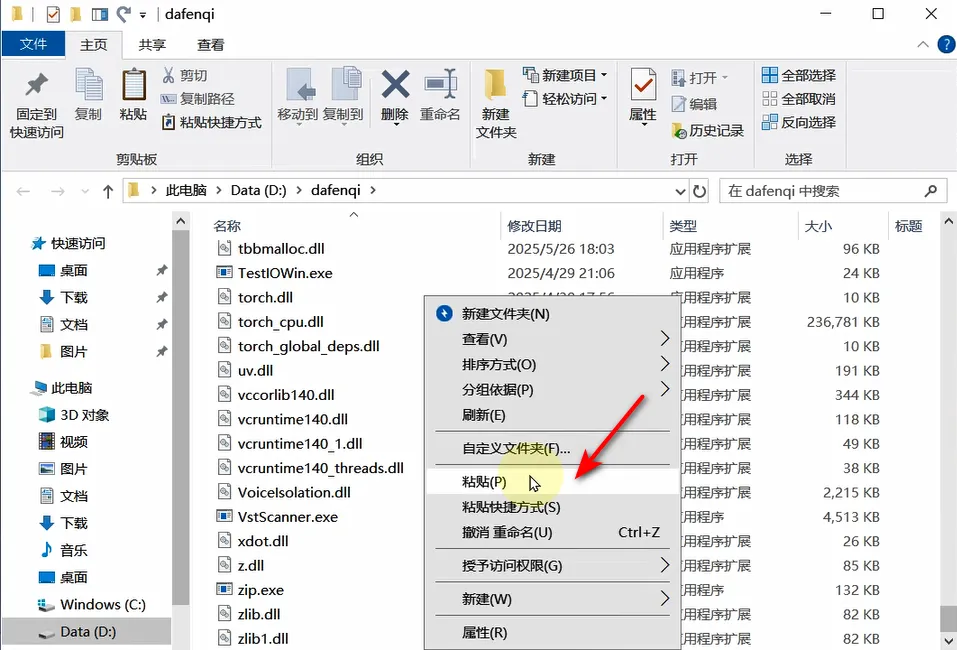Image resolution: width=957 pixels, height=650 pixels.
Task: Click History (历史记录) in the ribbon
Action: pos(707,131)
